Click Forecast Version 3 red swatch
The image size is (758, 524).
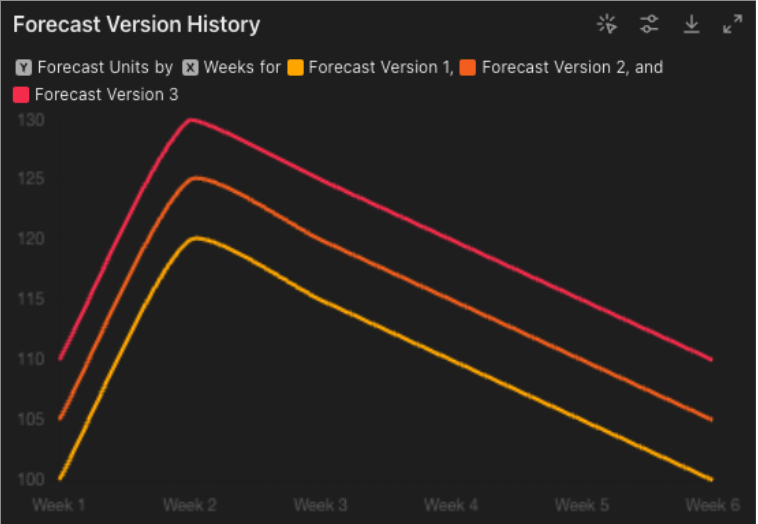[x=21, y=95]
